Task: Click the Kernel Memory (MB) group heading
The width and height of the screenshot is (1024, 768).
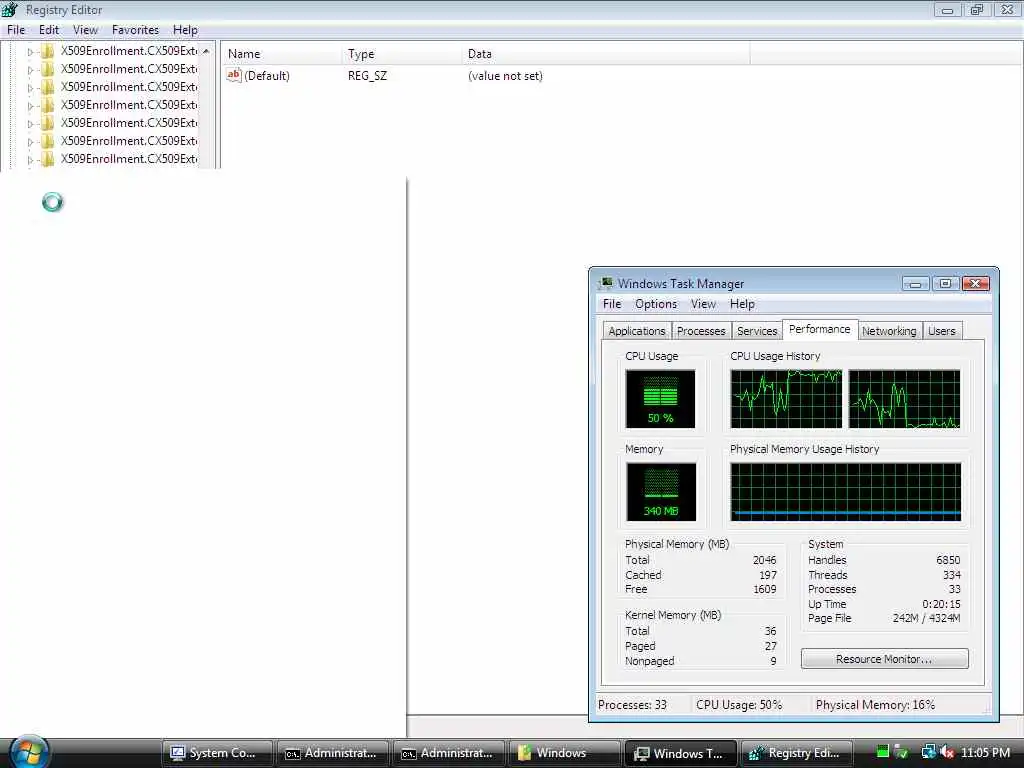Action: tap(673, 615)
